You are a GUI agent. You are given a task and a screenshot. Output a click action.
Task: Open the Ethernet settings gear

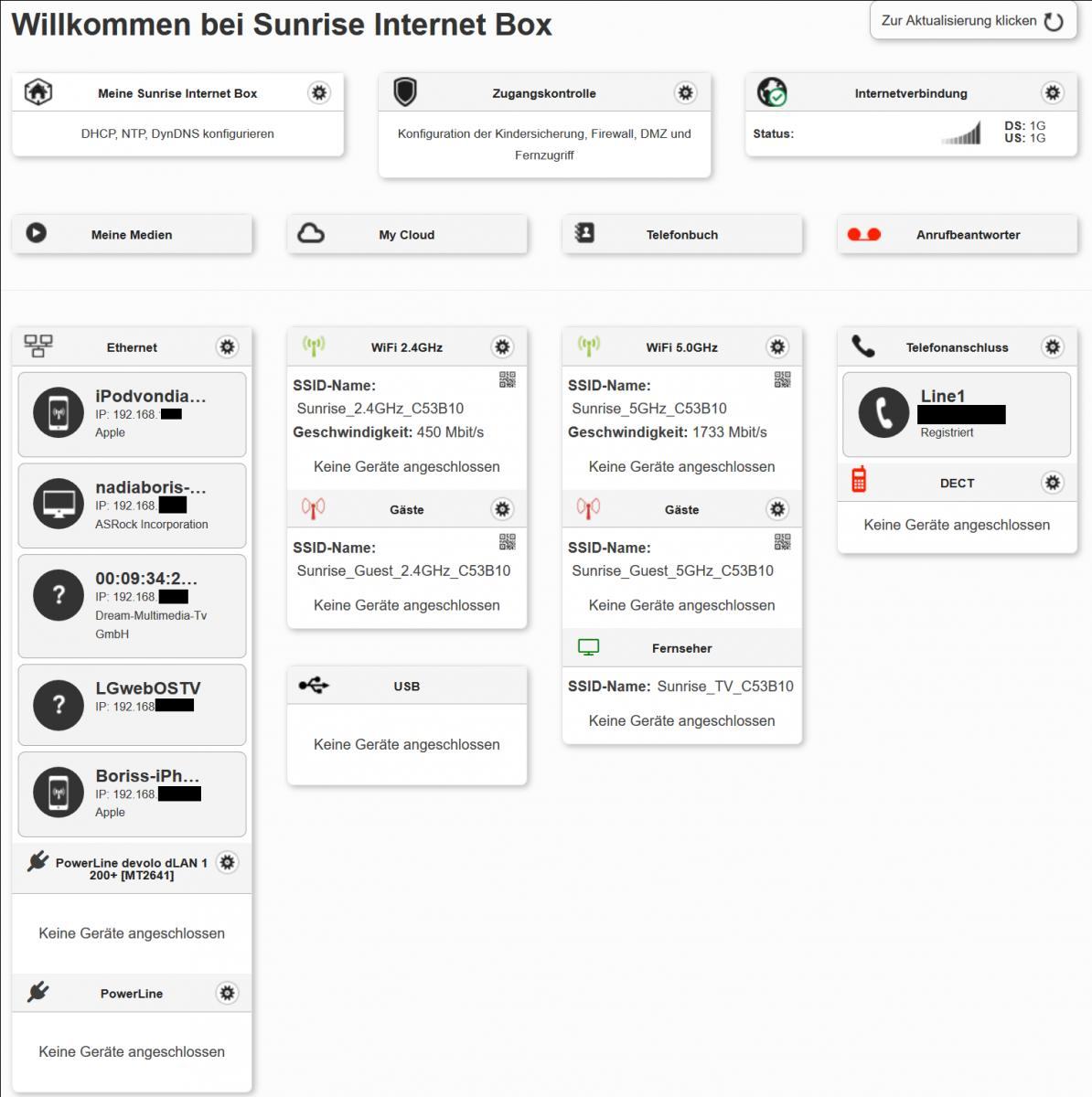coord(227,346)
